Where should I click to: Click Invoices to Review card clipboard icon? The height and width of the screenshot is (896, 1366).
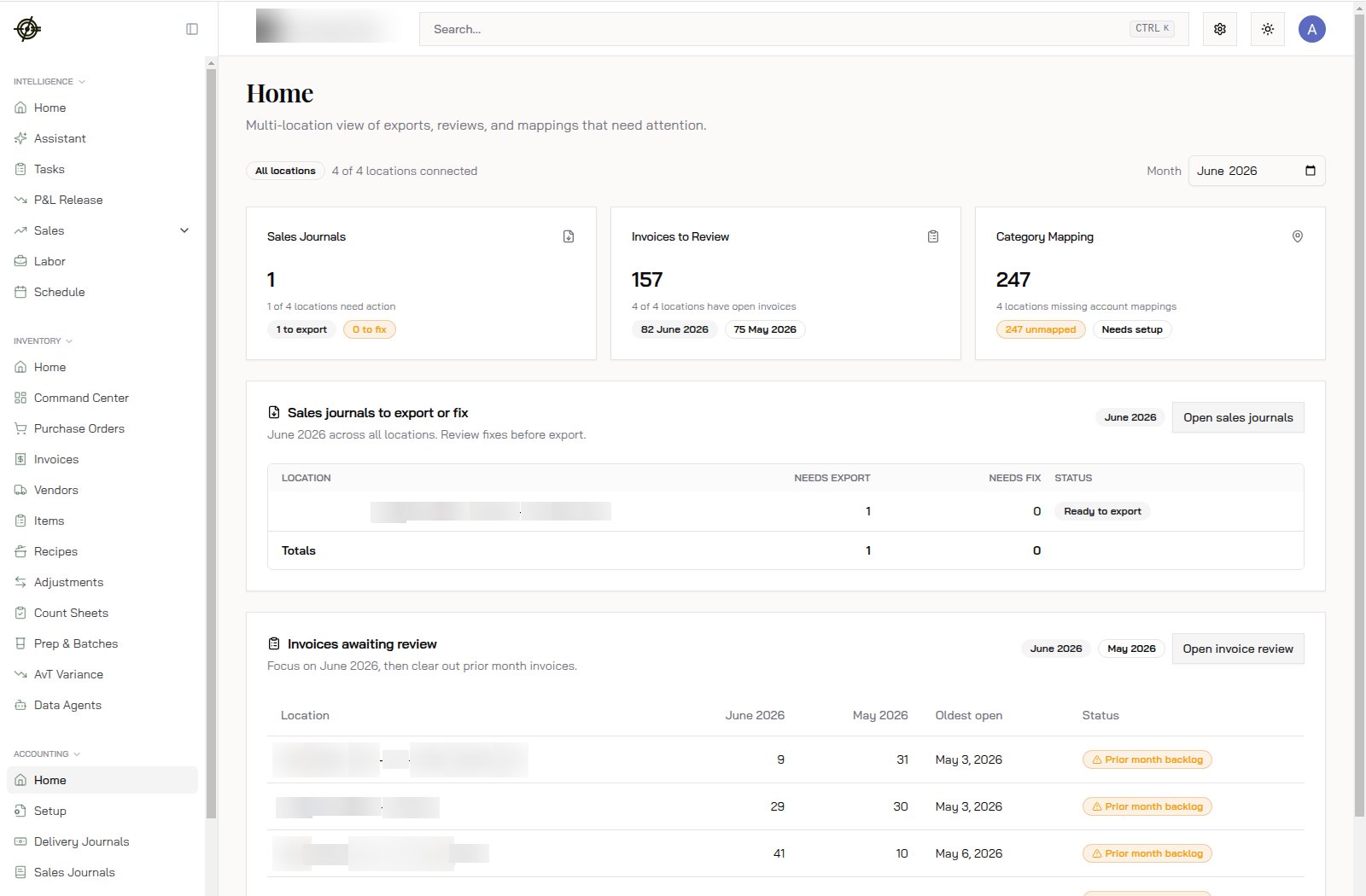point(933,236)
